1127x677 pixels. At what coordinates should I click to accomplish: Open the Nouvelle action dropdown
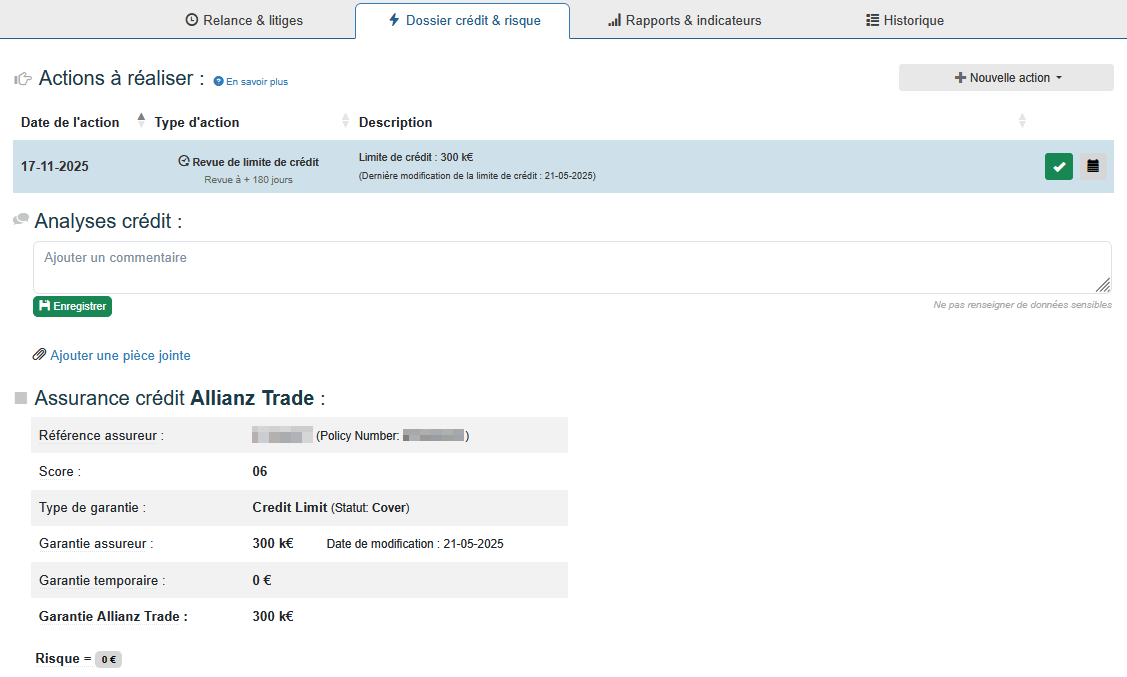(1005, 77)
